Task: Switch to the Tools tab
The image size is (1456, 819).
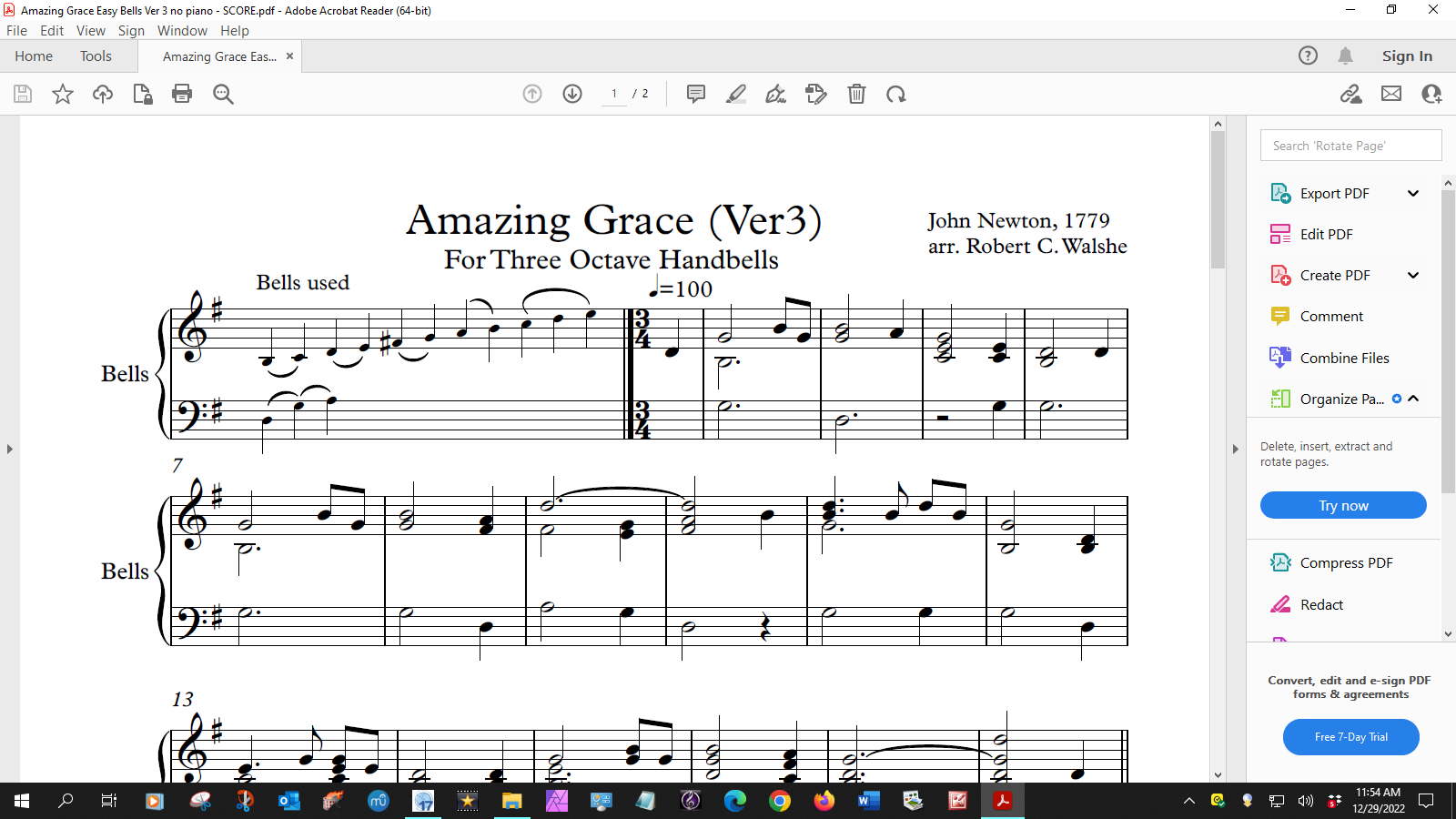Action: point(96,56)
